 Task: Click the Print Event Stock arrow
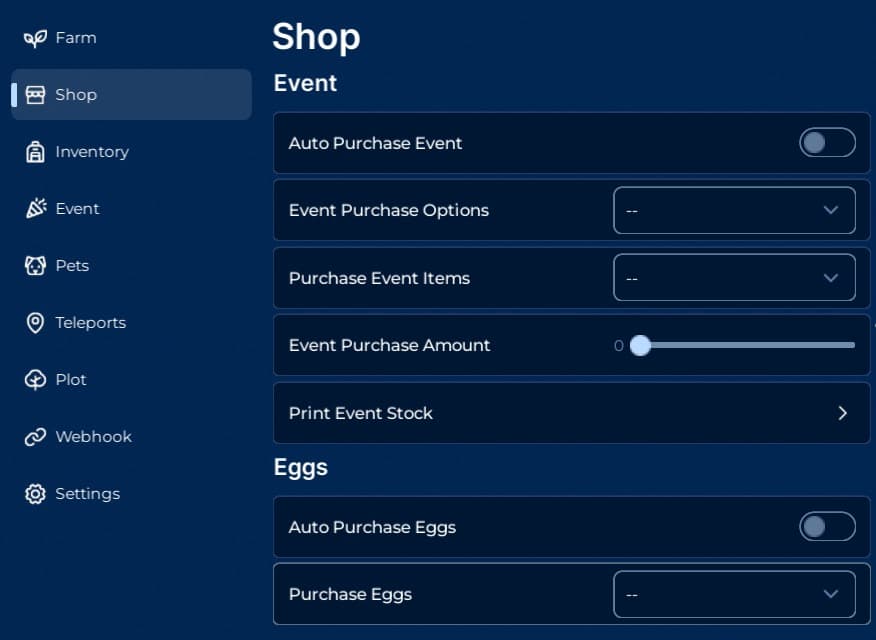(x=842, y=413)
